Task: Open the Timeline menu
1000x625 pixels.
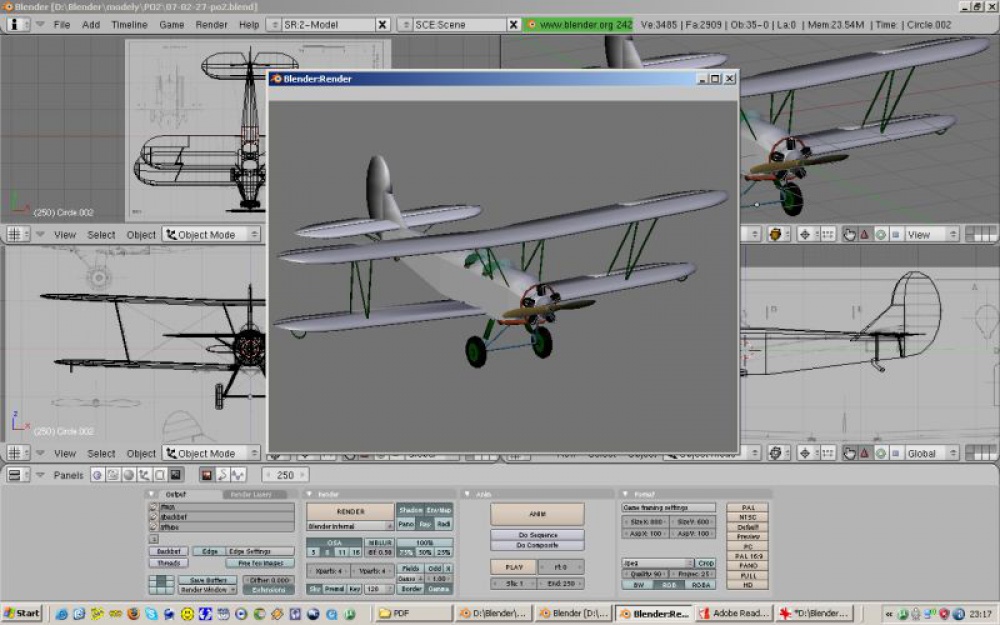Action: coord(129,25)
